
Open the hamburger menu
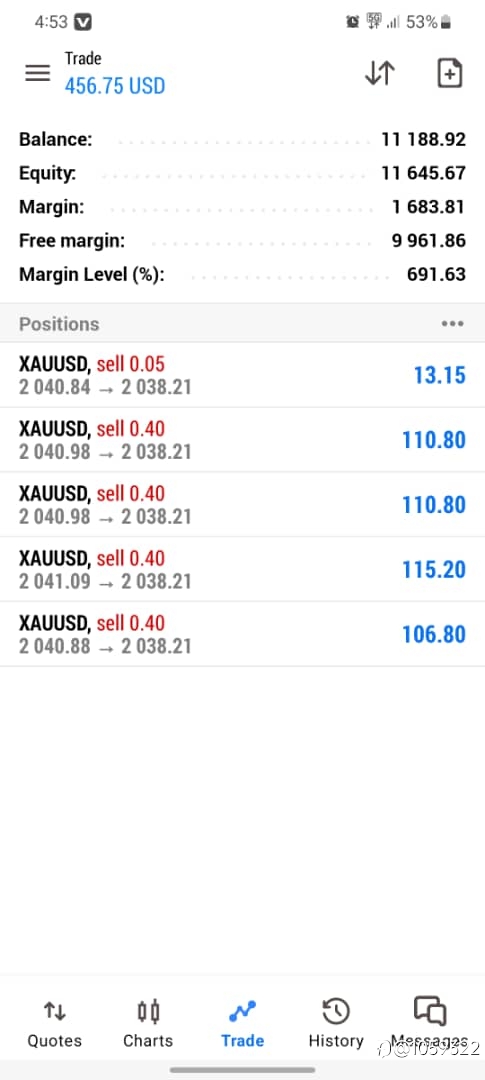(38, 73)
